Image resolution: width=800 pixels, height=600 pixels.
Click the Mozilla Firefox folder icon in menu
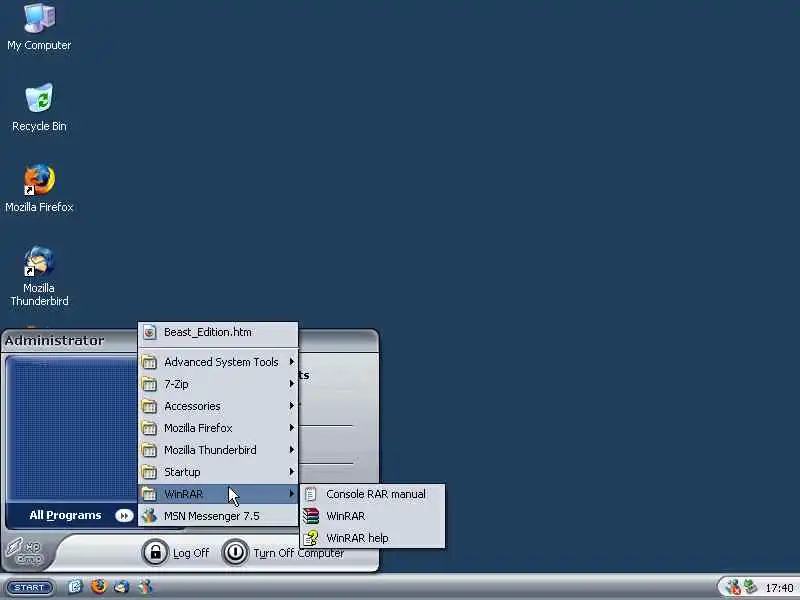(149, 428)
